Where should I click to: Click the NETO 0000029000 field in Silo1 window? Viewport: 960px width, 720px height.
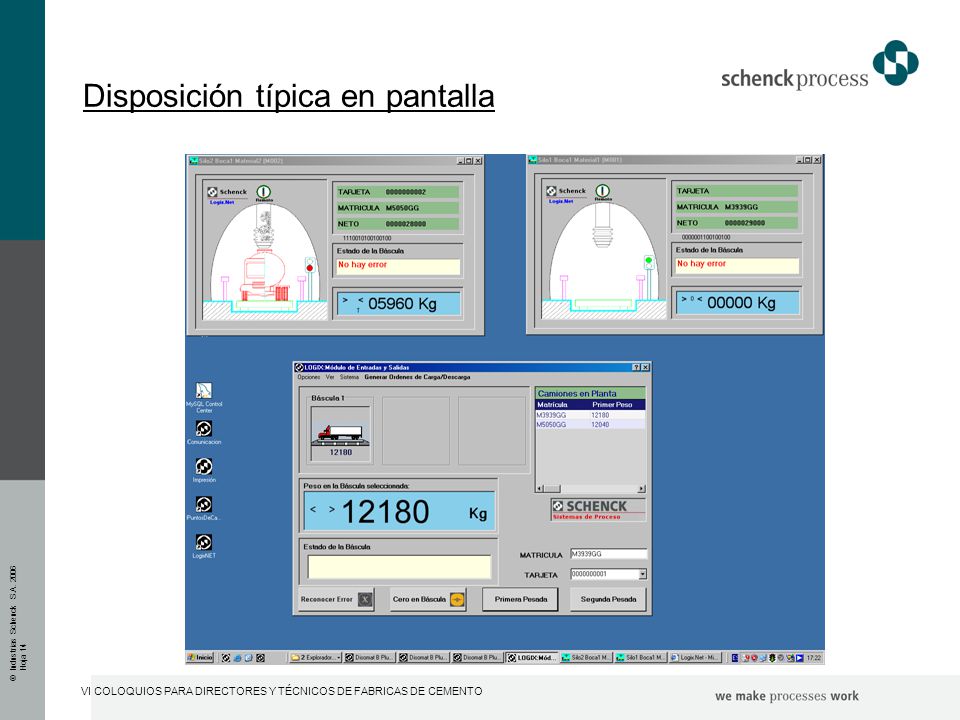736,223
